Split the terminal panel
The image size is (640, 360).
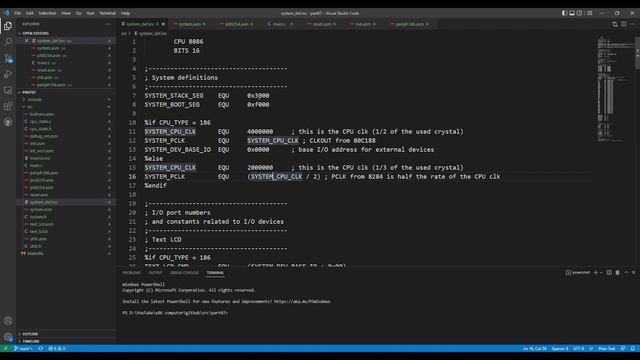[x=609, y=273]
